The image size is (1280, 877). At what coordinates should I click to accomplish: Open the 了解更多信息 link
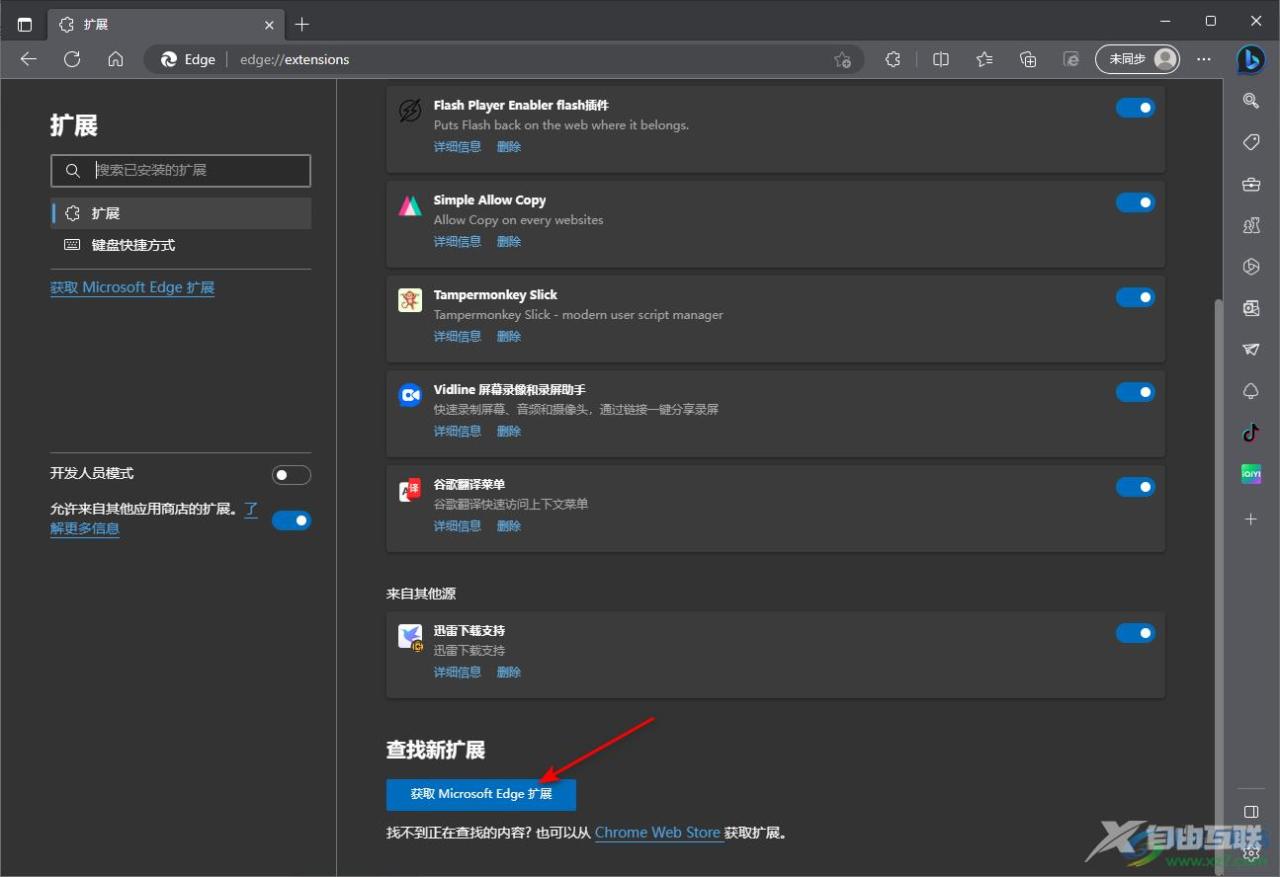click(x=85, y=528)
